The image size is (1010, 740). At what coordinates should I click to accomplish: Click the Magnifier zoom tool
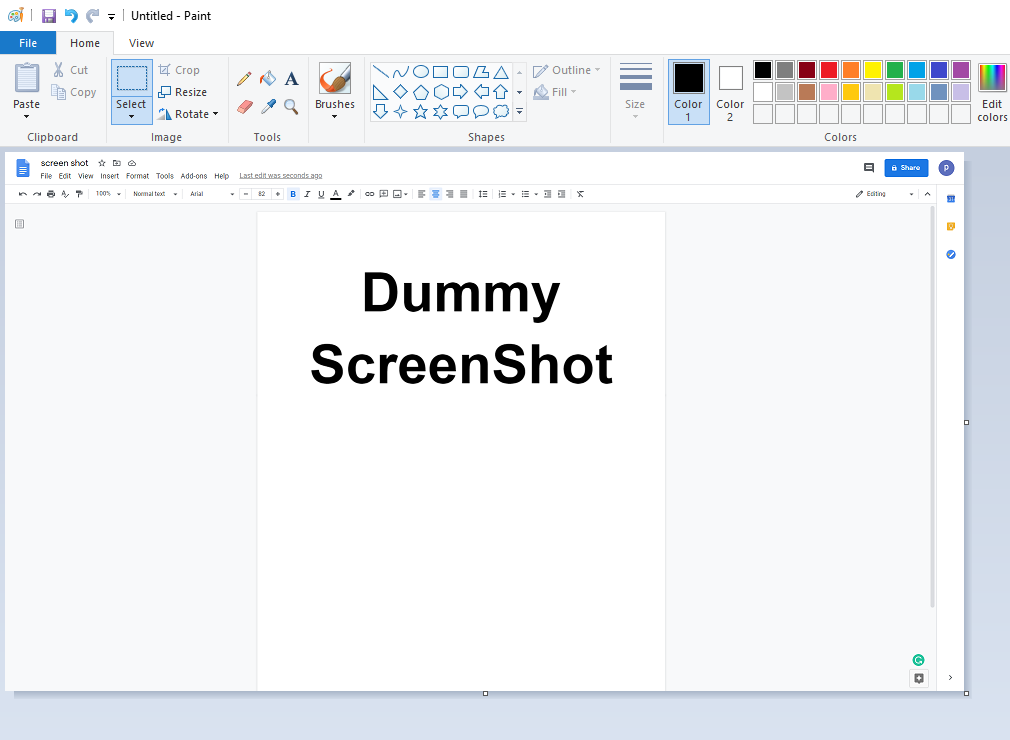tap(291, 106)
